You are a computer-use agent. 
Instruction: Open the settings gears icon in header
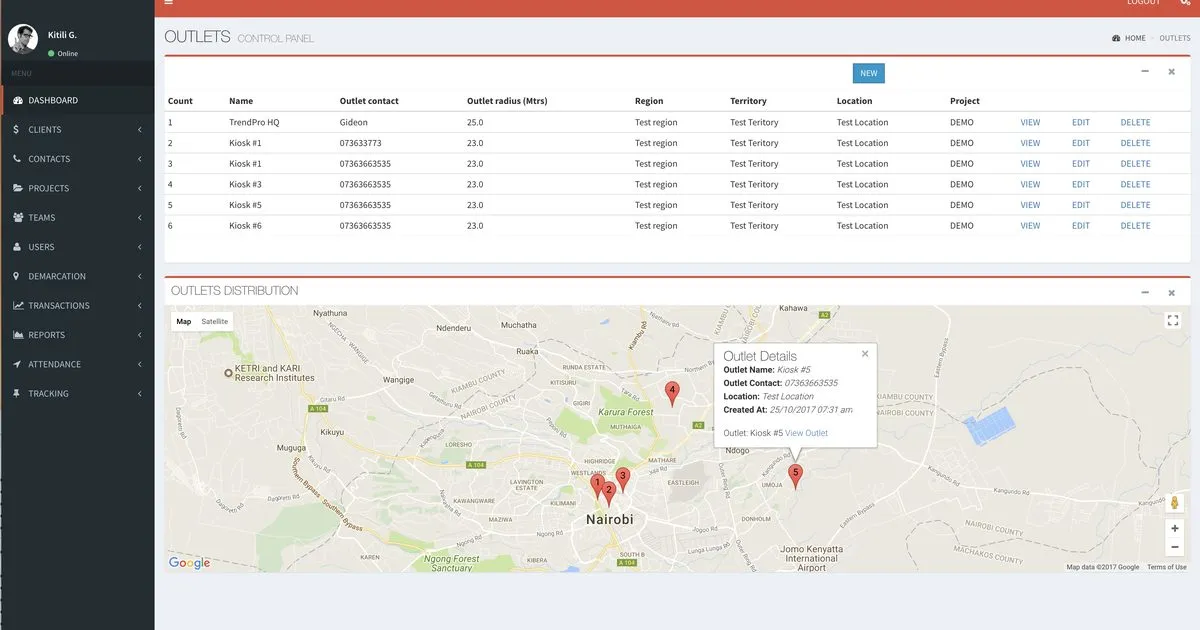1185,3
